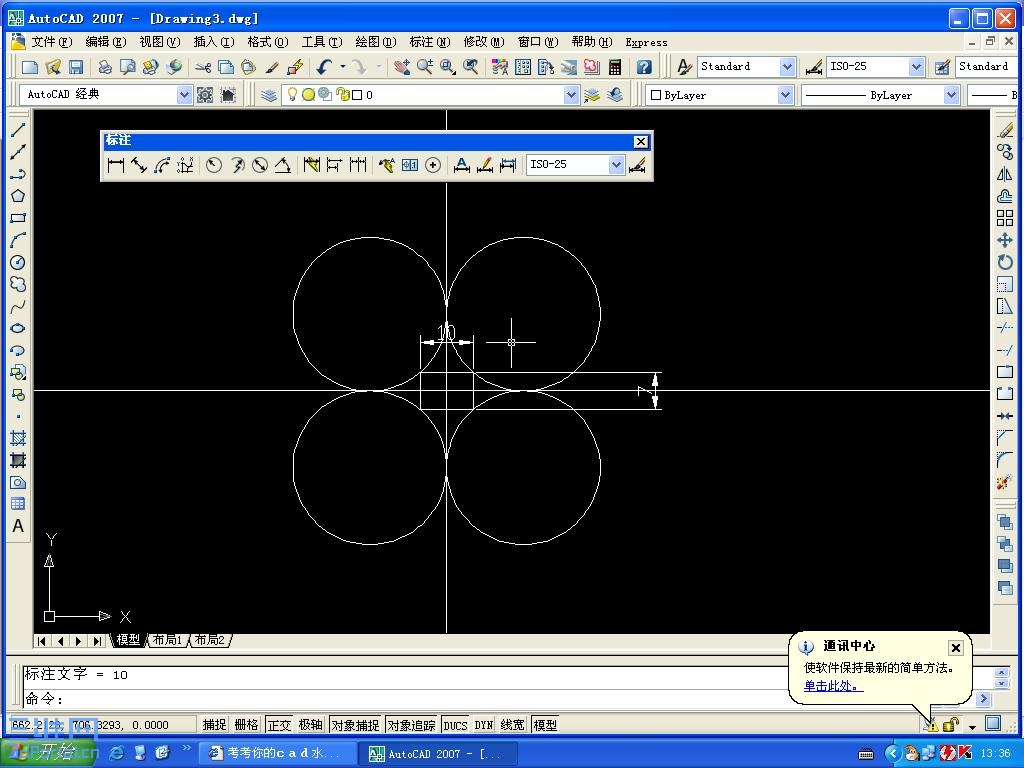Expand the undo history arrow

(342, 67)
